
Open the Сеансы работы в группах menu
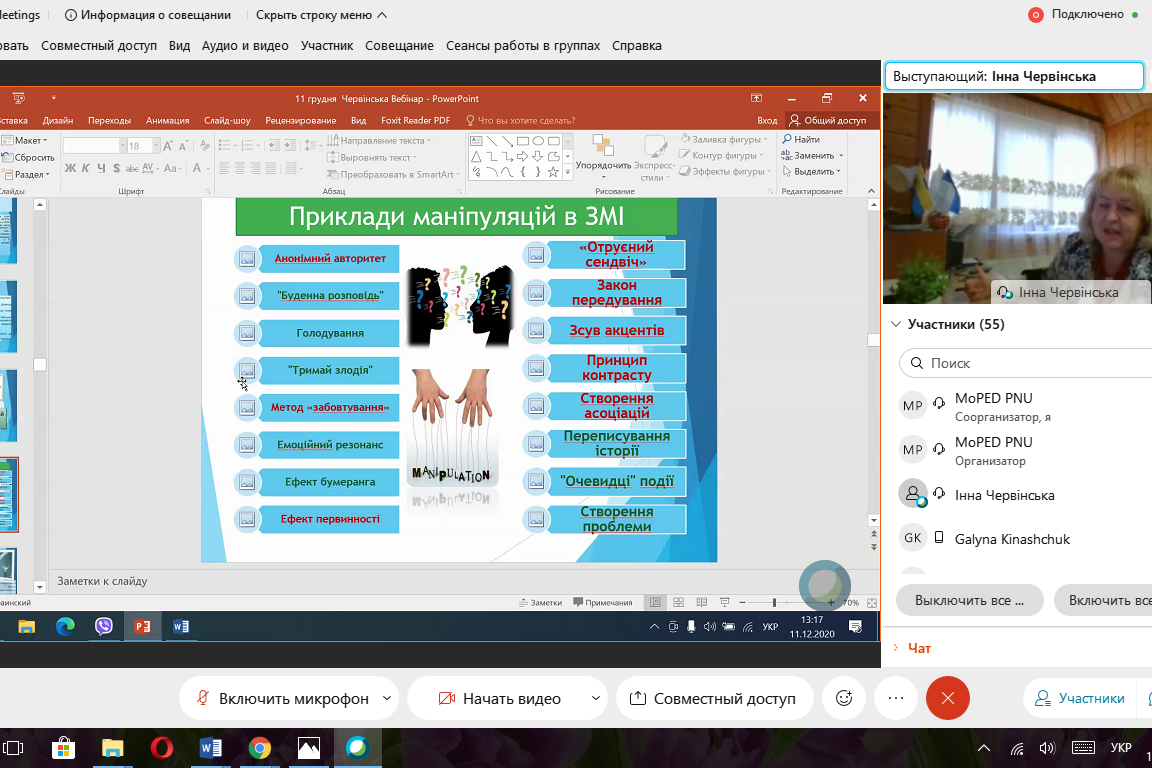[x=523, y=46]
